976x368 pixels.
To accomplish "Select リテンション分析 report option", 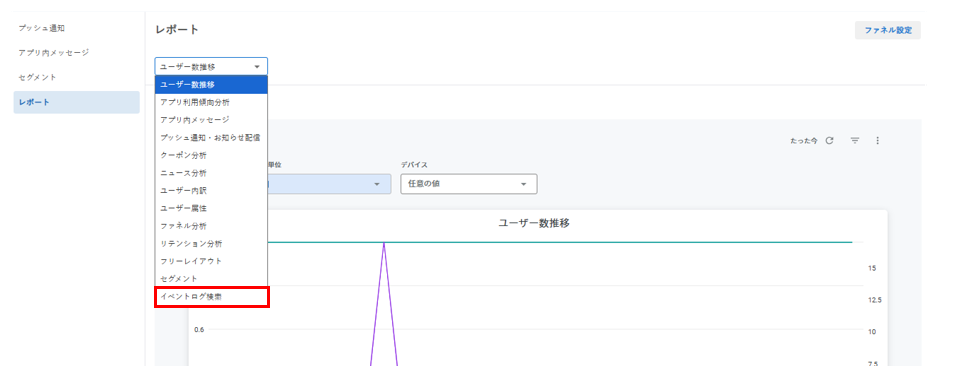I will pyautogui.click(x=211, y=243).
